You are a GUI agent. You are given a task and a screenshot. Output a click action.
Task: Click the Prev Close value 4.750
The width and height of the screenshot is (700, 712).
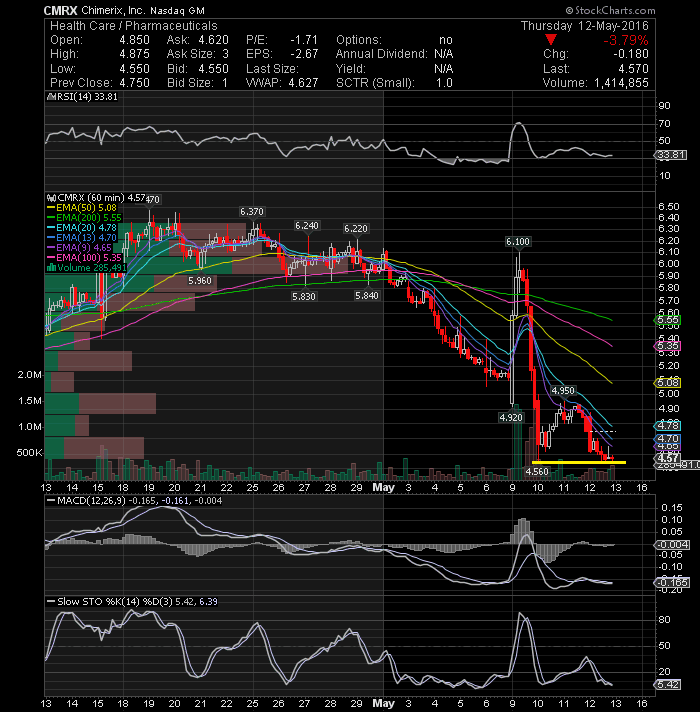(134, 83)
